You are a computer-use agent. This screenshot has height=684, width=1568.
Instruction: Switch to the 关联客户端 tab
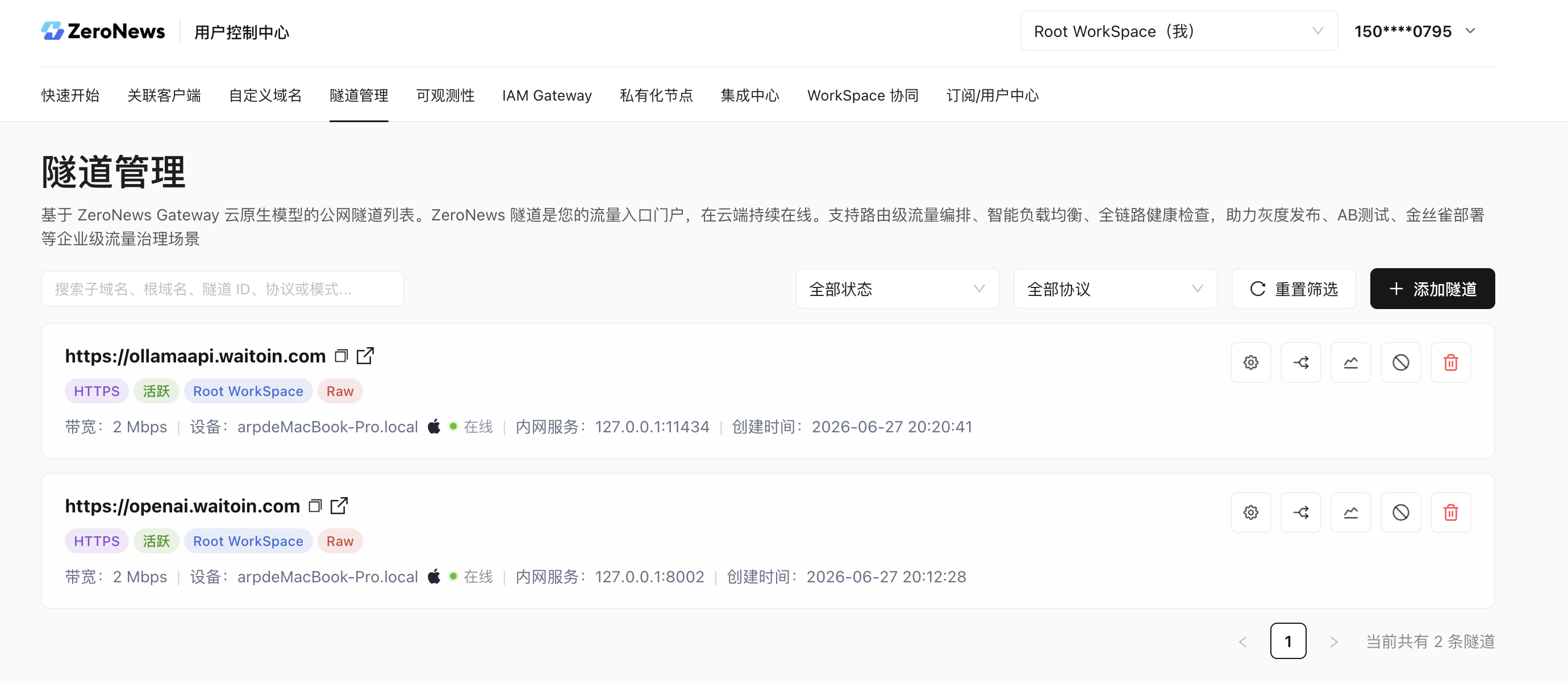point(164,95)
